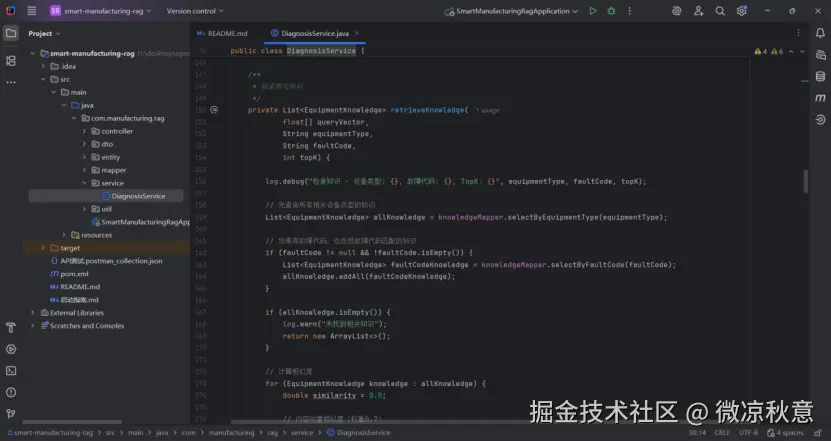Change line separator CRLF in status bar

[x=721, y=433]
